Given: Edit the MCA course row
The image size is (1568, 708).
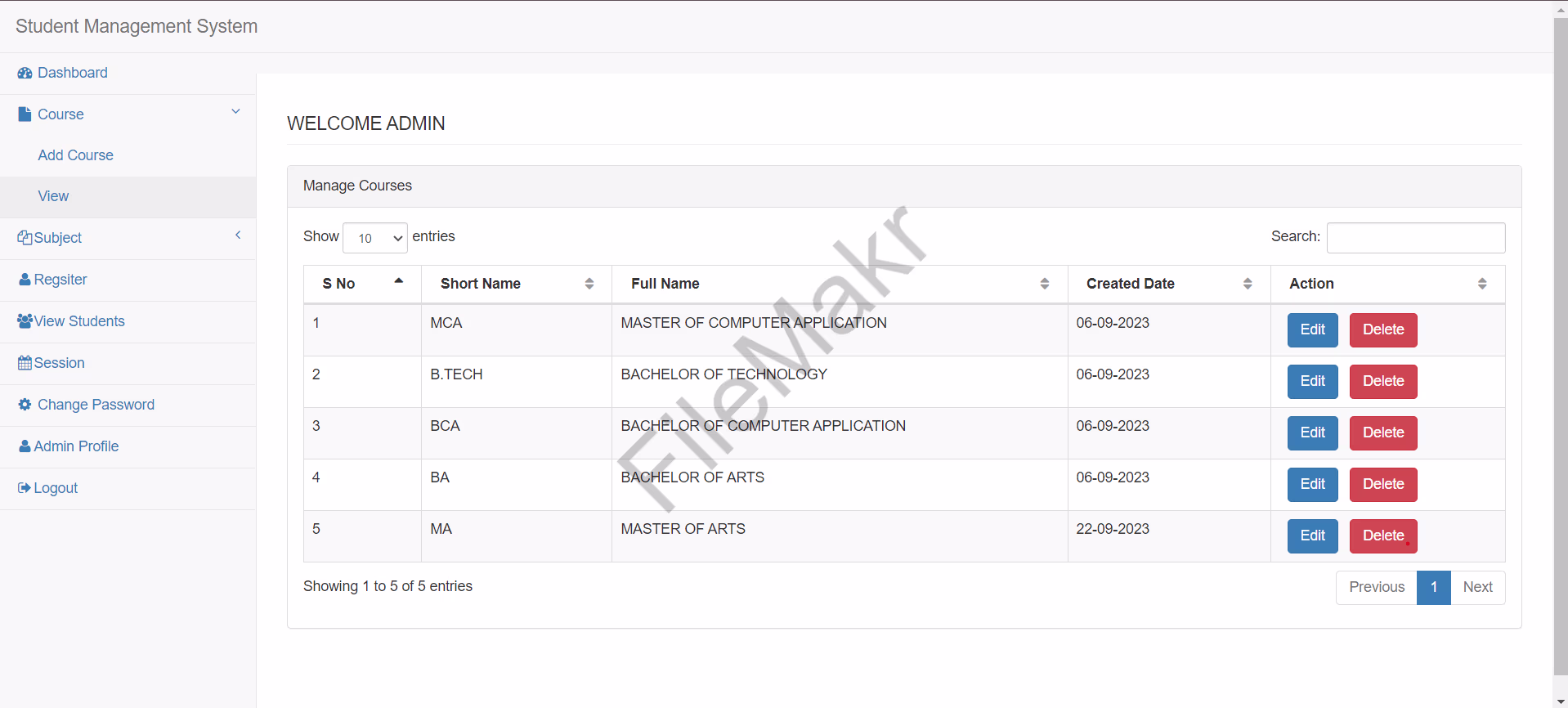Looking at the screenshot, I should [x=1312, y=330].
